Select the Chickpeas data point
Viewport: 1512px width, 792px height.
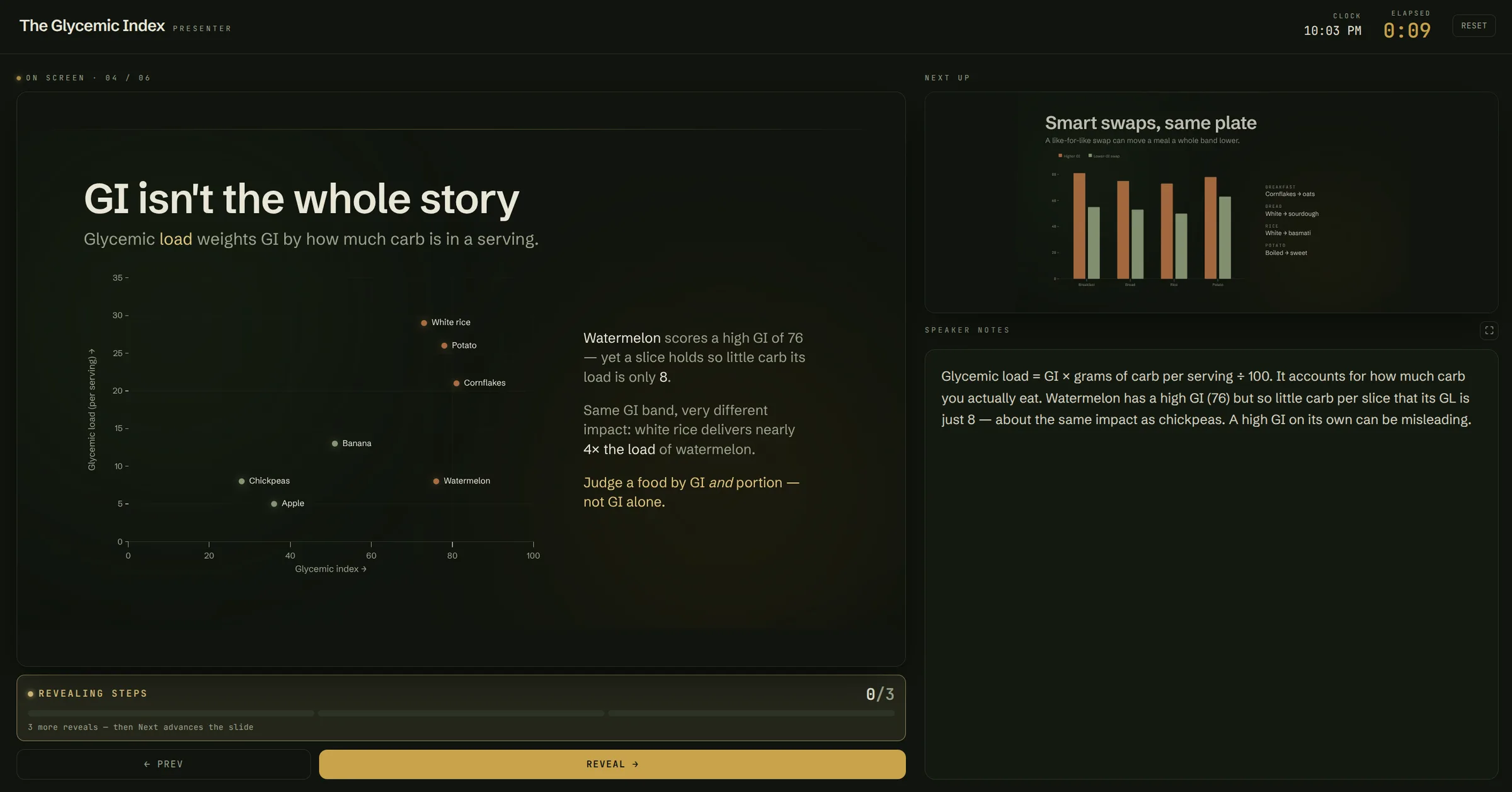tap(241, 481)
